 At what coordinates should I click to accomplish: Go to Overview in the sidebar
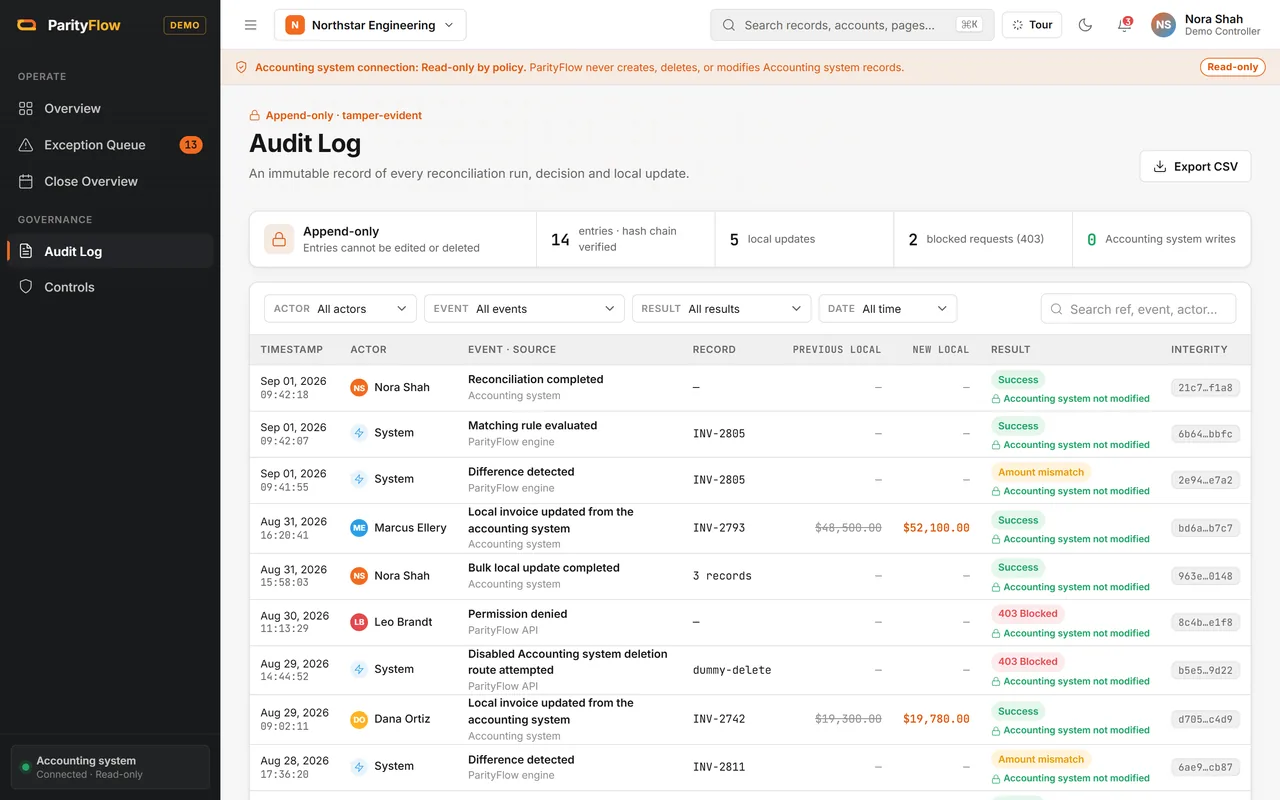point(110,108)
